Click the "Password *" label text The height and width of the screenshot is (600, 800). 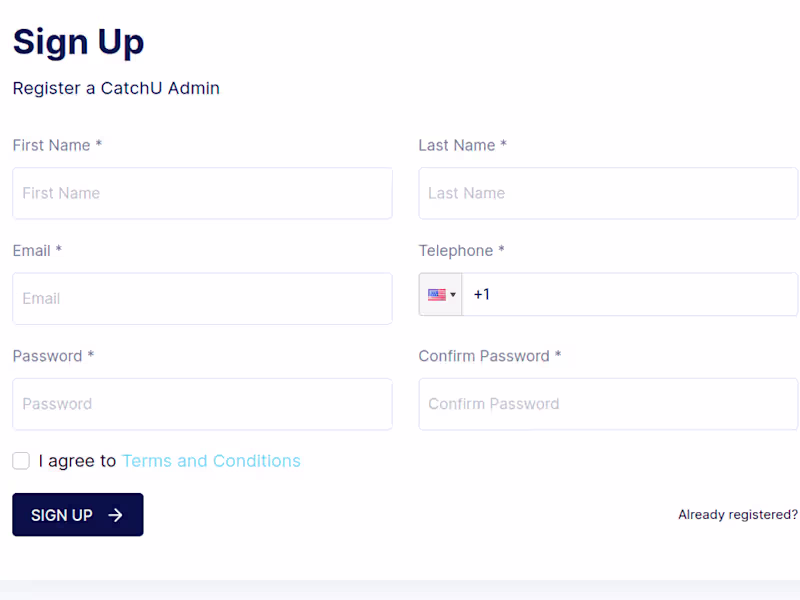coord(53,356)
